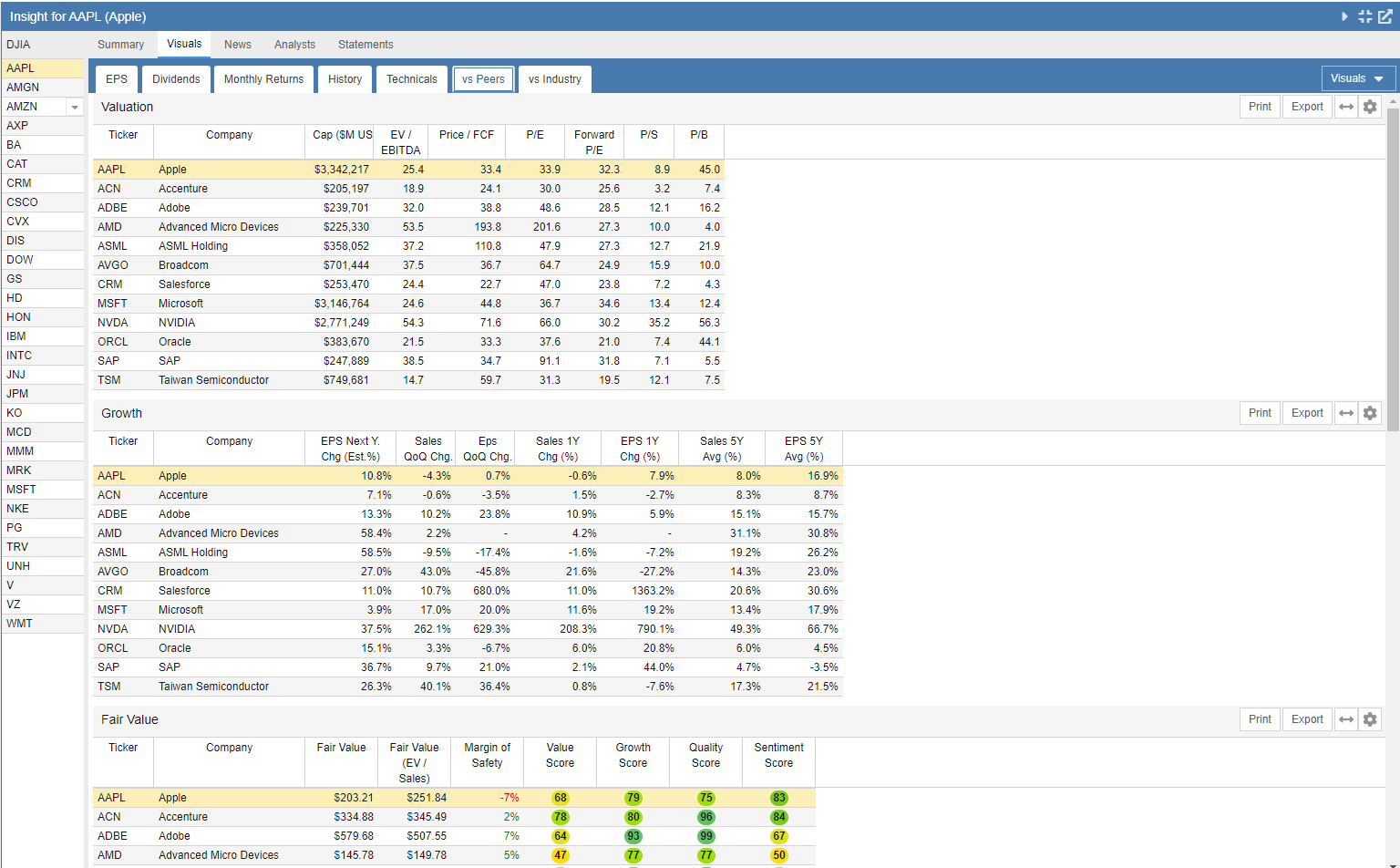The width and height of the screenshot is (1400, 868).
Task: Print the Fair Value table
Action: click(x=1260, y=719)
